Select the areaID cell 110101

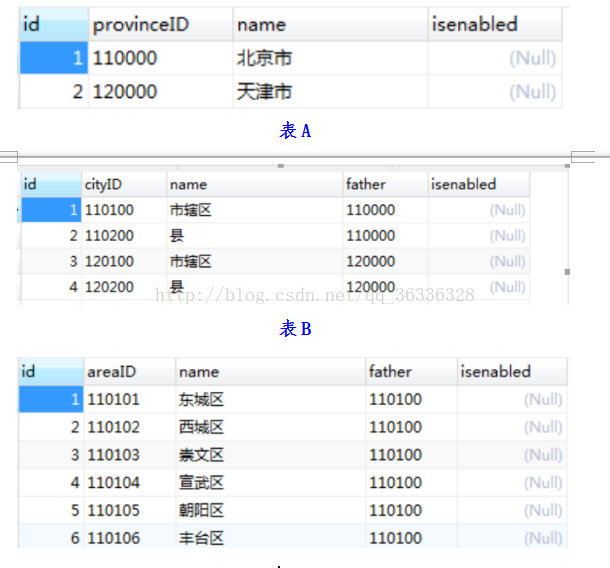(130, 400)
